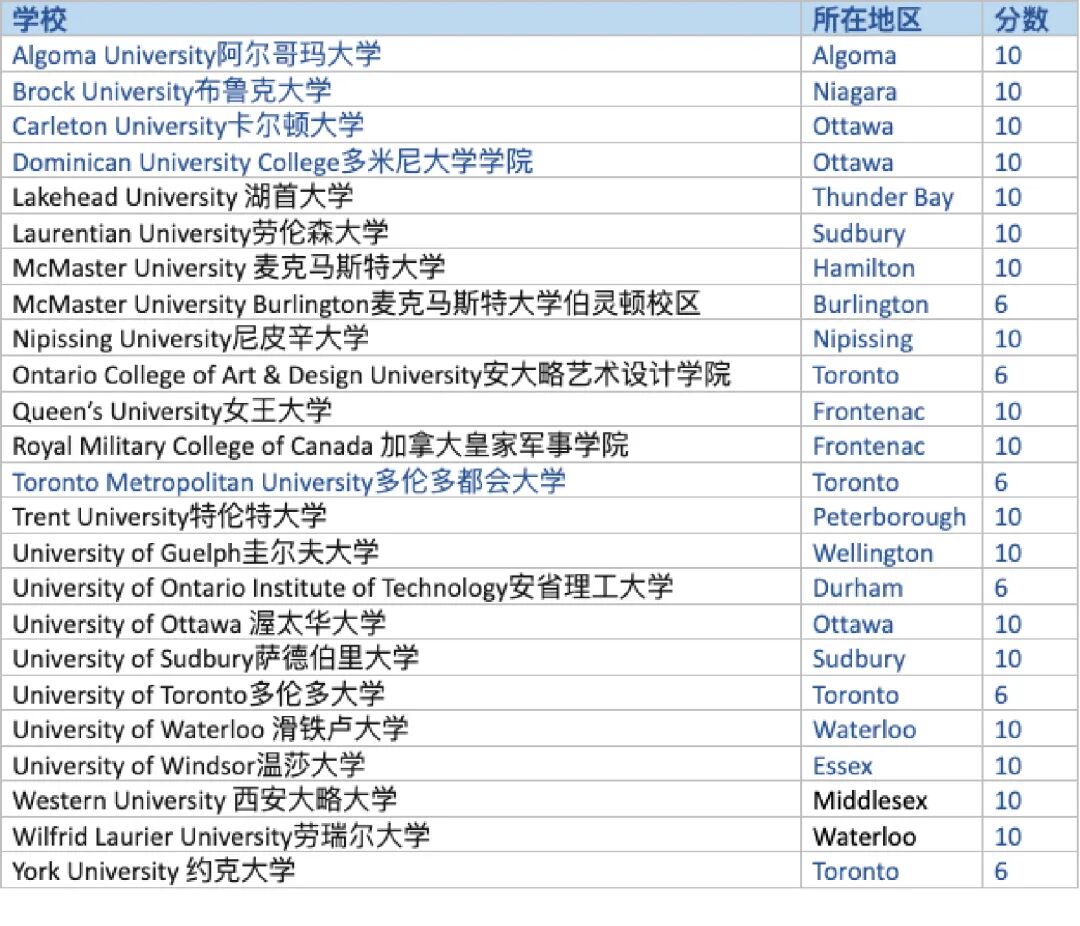
Task: Select the Ontario College of Art & Design cell
Action: click(x=401, y=374)
